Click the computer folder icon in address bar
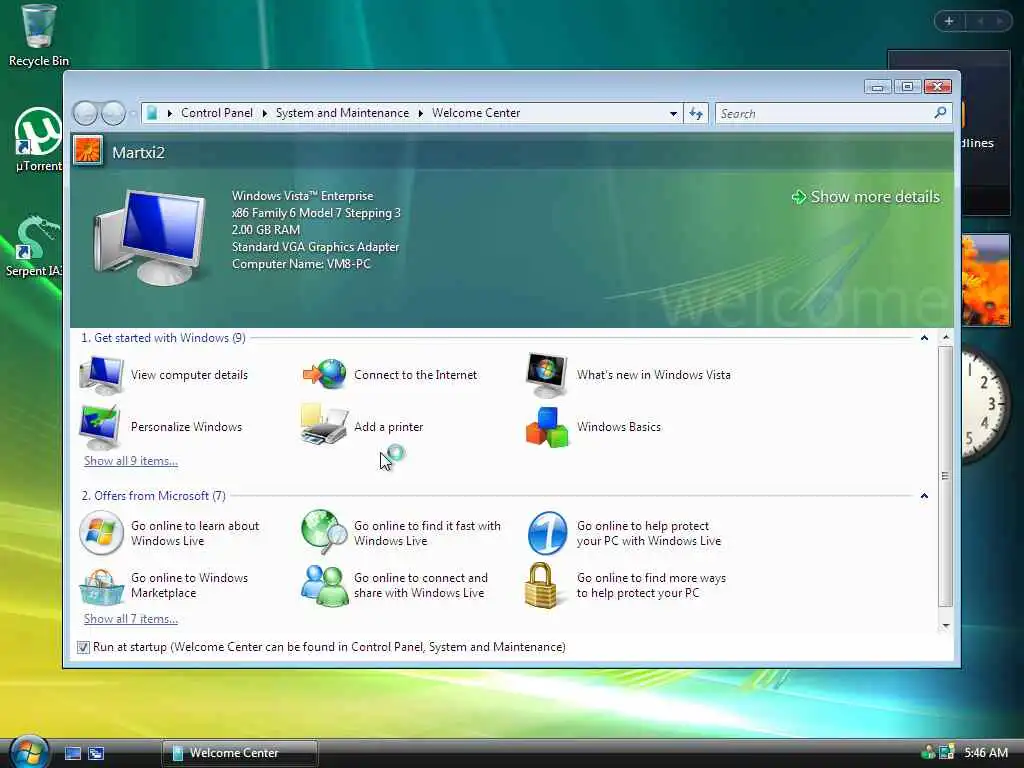The height and width of the screenshot is (768, 1024). point(152,113)
